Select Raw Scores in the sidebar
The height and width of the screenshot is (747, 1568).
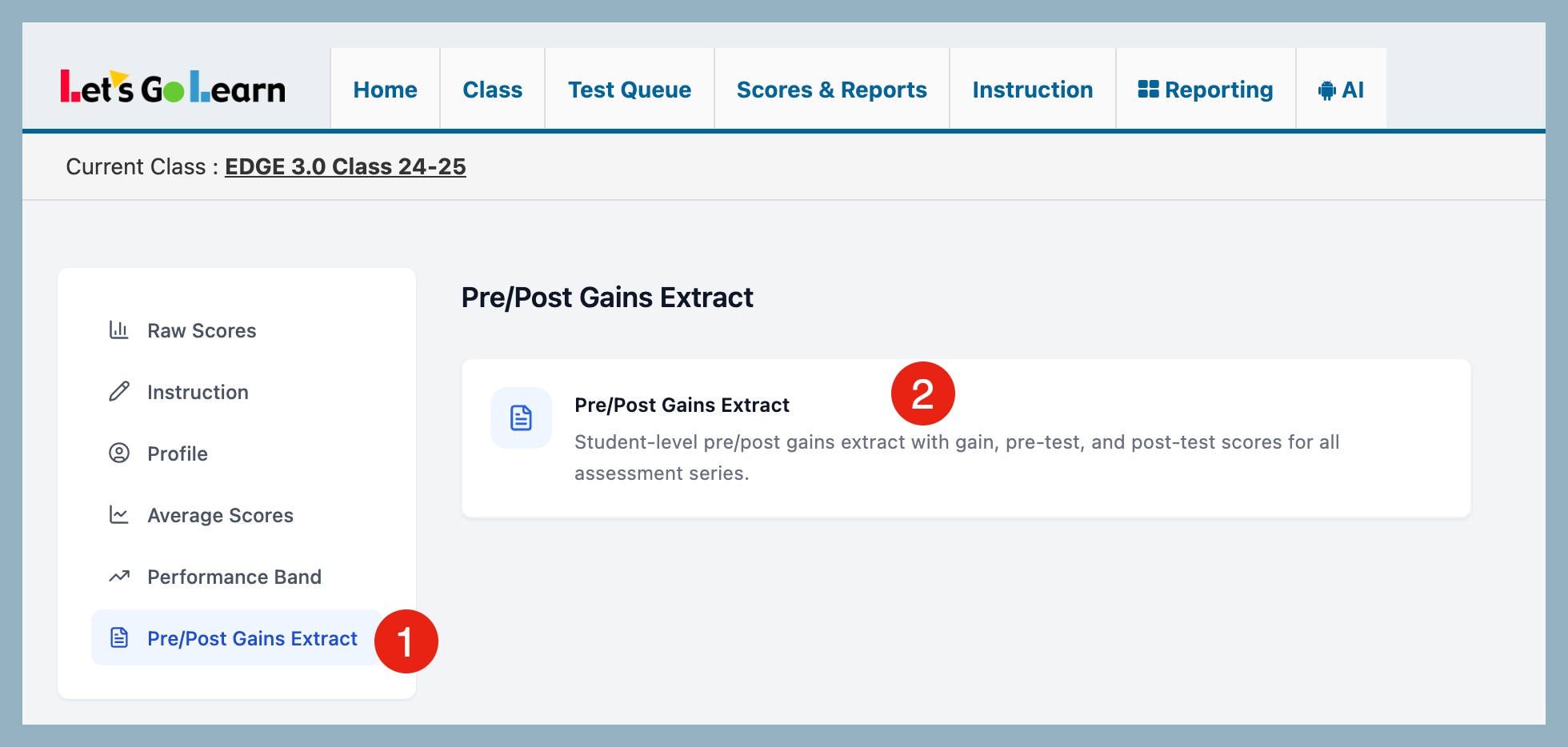202,330
